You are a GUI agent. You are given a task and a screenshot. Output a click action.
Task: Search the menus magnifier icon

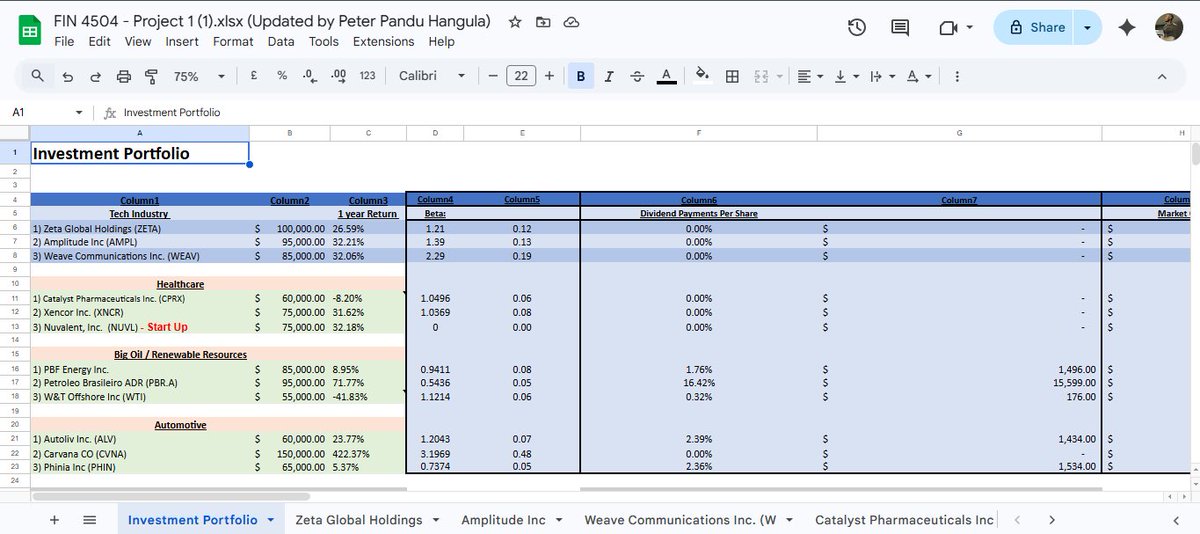click(37, 76)
